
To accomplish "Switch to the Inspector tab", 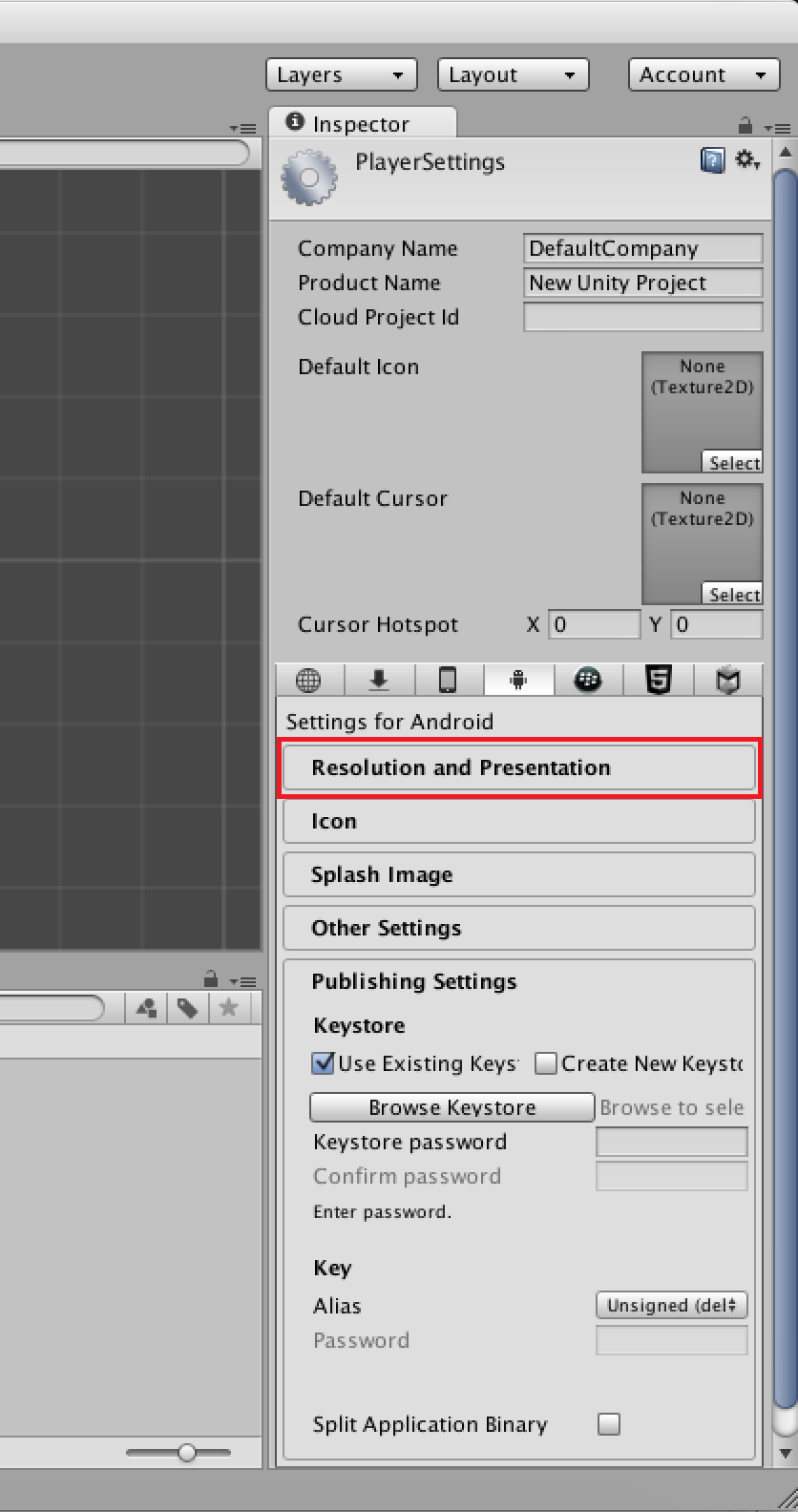I will pyautogui.click(x=362, y=124).
